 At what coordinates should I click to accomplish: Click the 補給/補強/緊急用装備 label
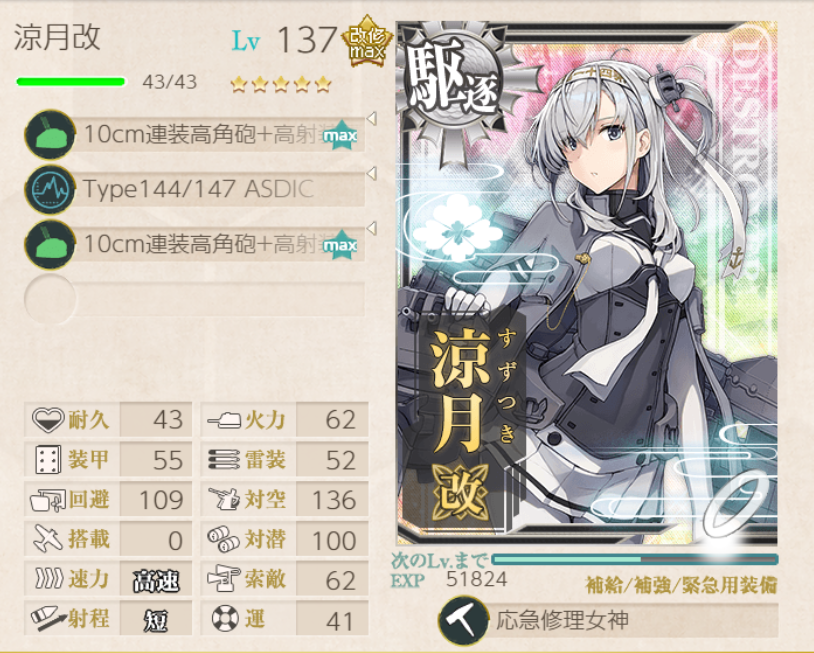682,585
